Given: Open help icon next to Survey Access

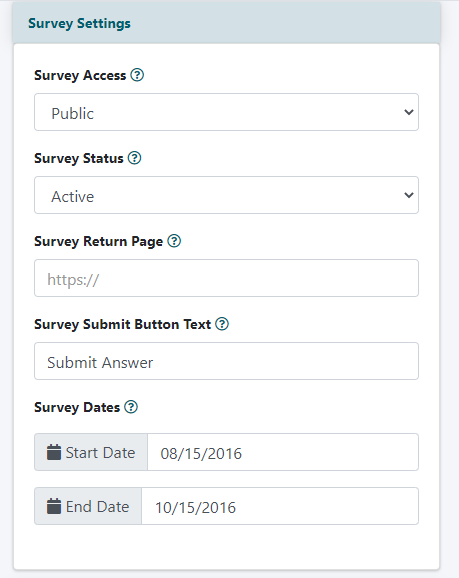Looking at the screenshot, I should click(x=137, y=75).
